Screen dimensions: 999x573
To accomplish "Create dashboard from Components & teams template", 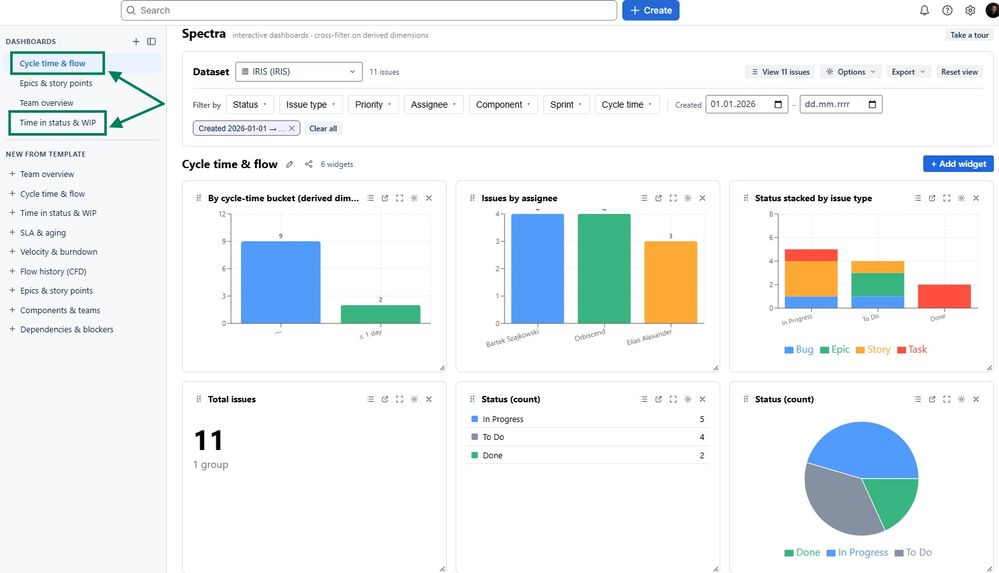I will pyautogui.click(x=60, y=310).
